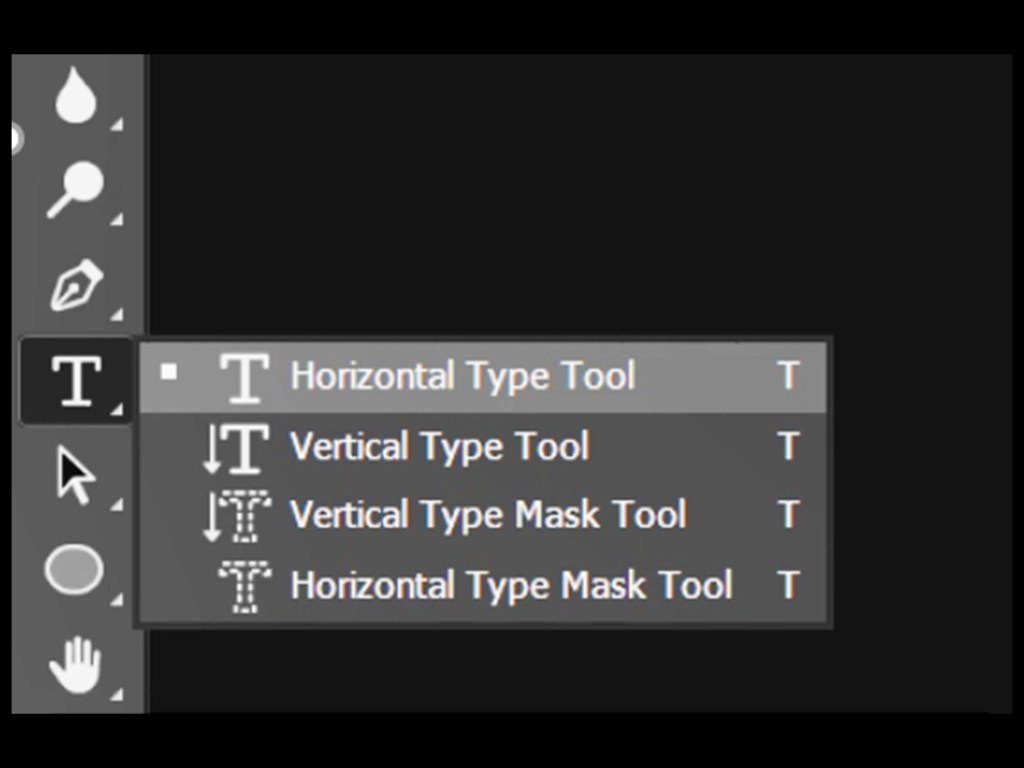Open the Hand tool's flyout corner triangle

click(117, 693)
